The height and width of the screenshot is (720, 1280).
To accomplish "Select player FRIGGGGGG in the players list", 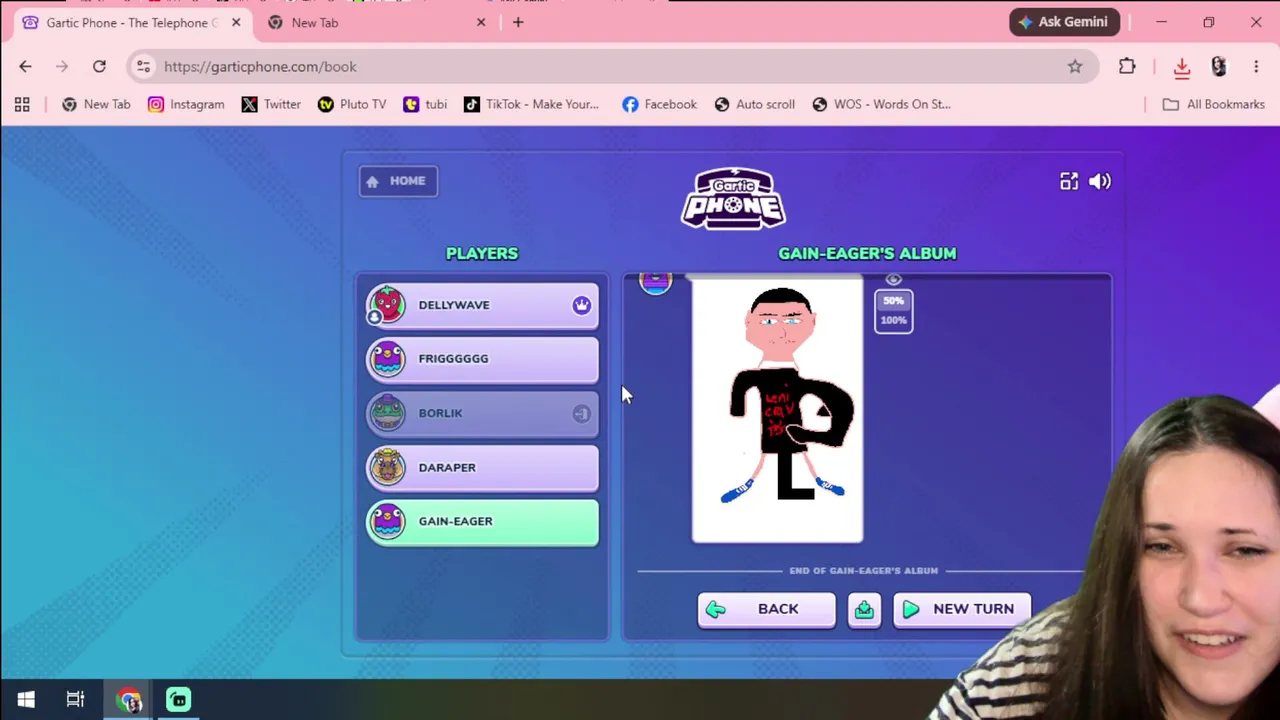I will pyautogui.click(x=482, y=359).
